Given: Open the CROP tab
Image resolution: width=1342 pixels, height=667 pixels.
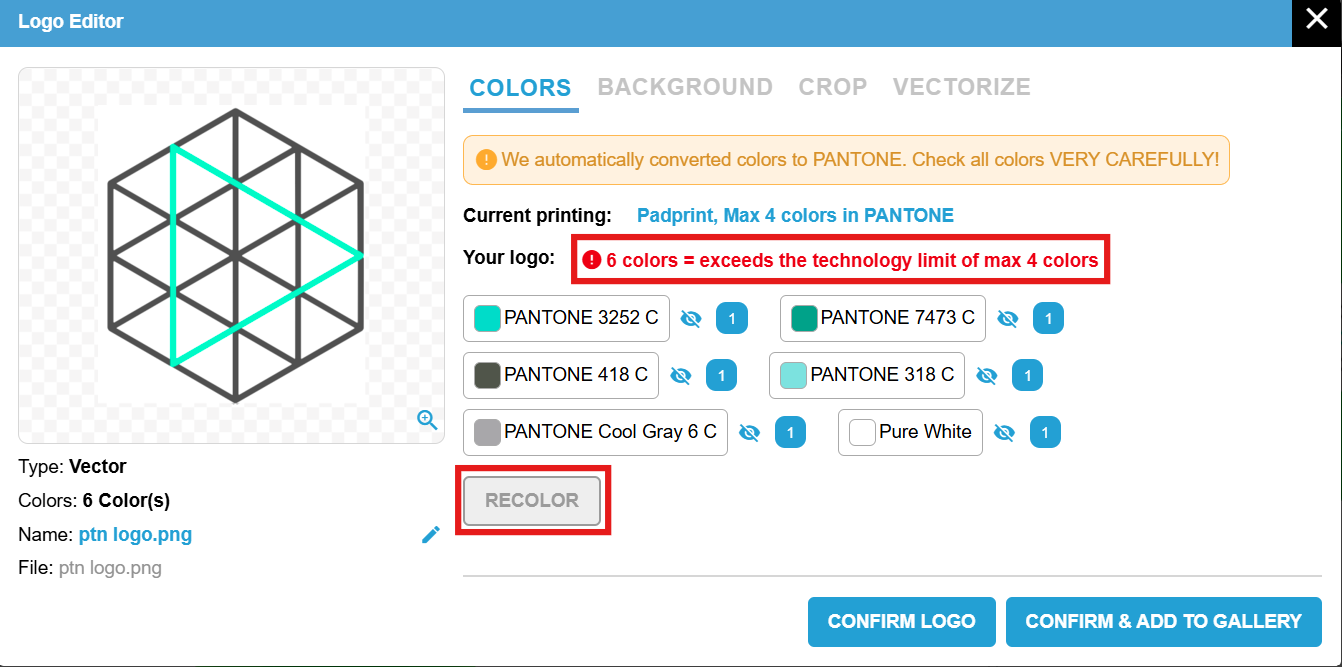Looking at the screenshot, I should point(833,87).
